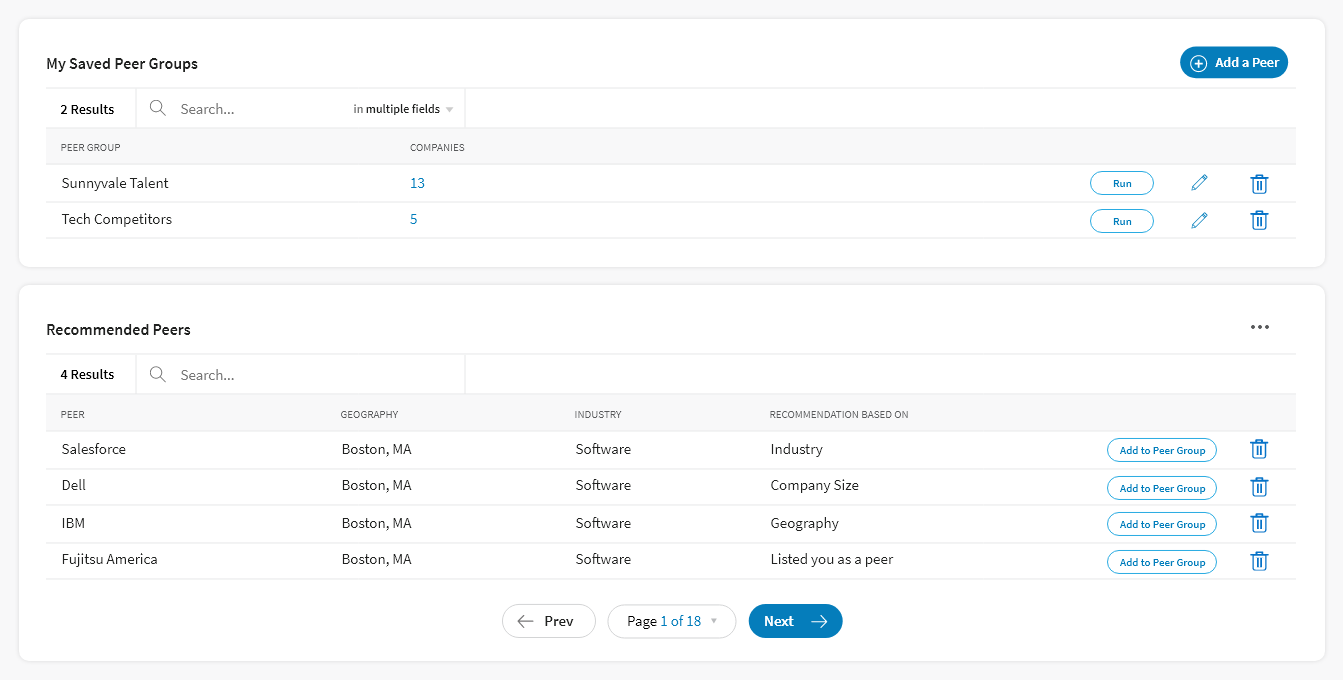Open the 13 companies link for Sunnyvale Talent
The image size is (1343, 680).
[x=417, y=183]
